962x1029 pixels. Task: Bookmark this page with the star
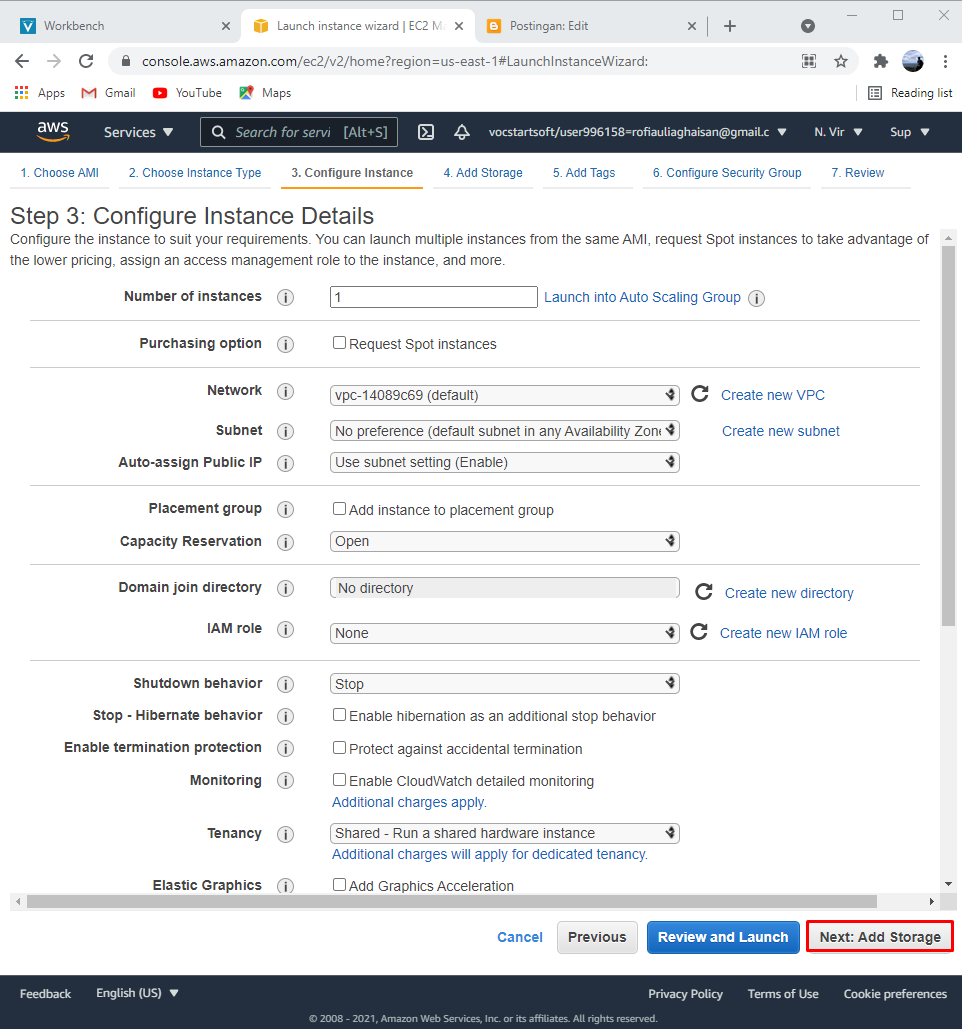(841, 61)
